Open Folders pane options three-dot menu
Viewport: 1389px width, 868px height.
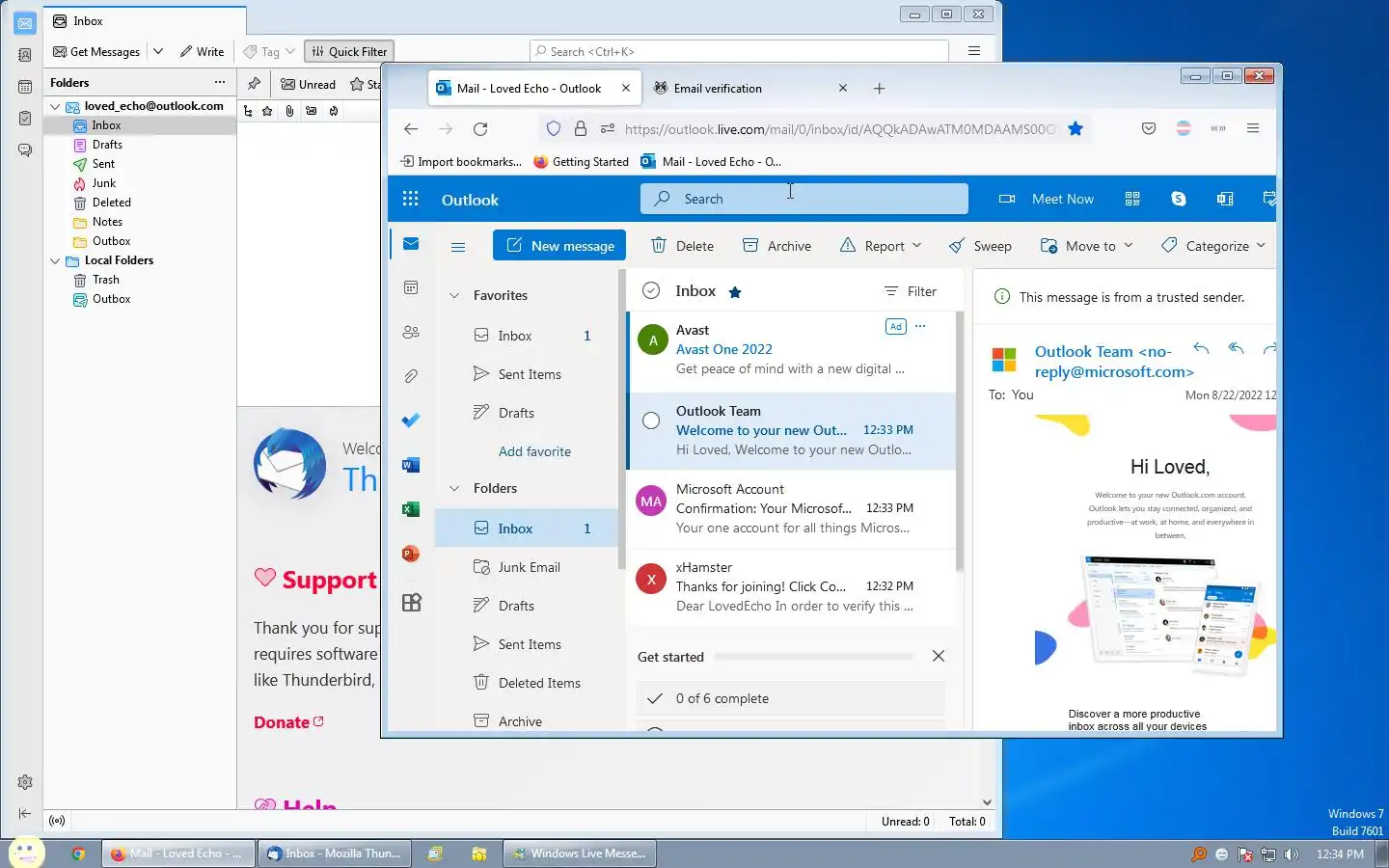pos(219,83)
